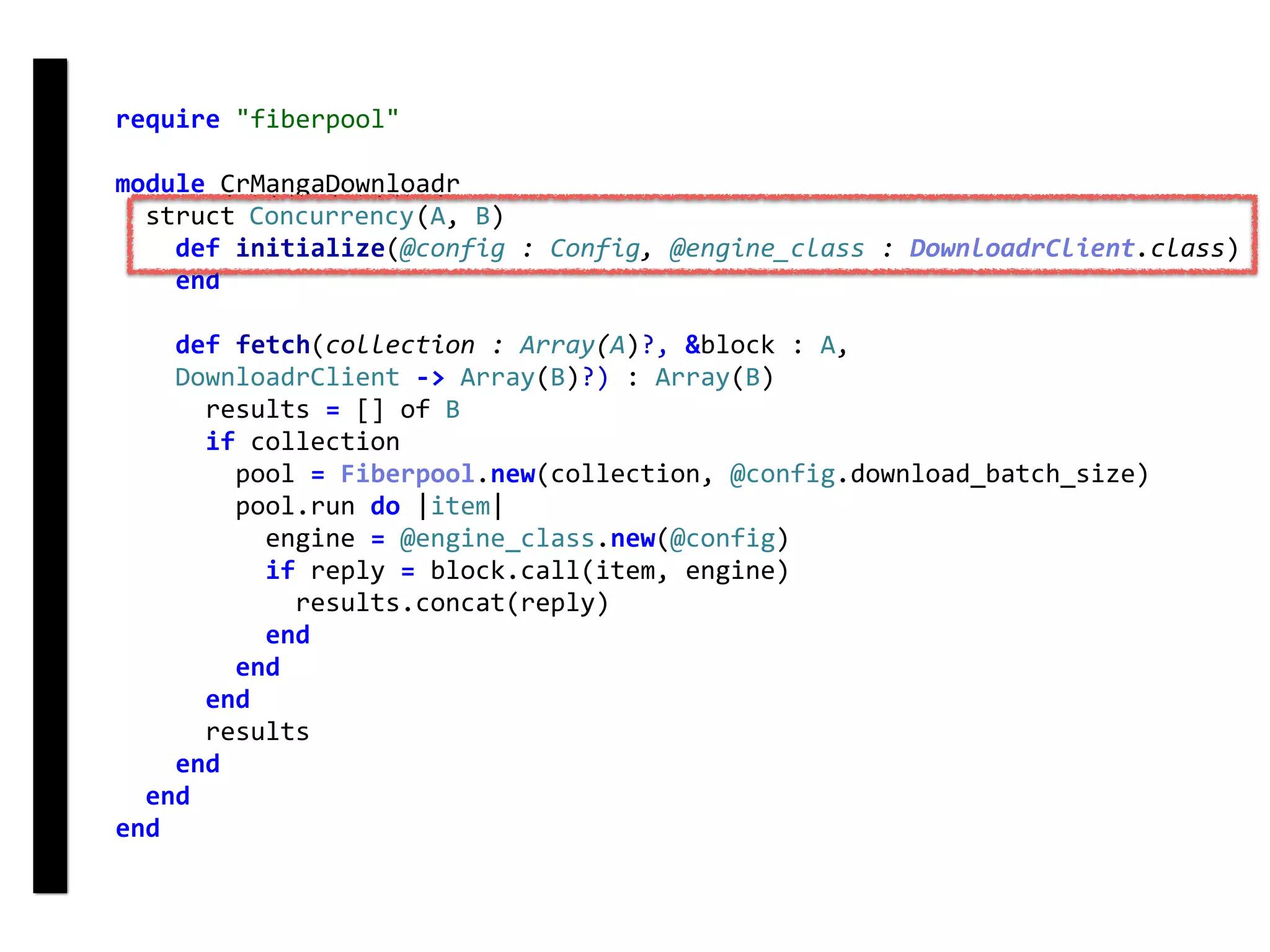Click 'pool.run' call
The height and width of the screenshot is (952, 1270).
(x=295, y=507)
